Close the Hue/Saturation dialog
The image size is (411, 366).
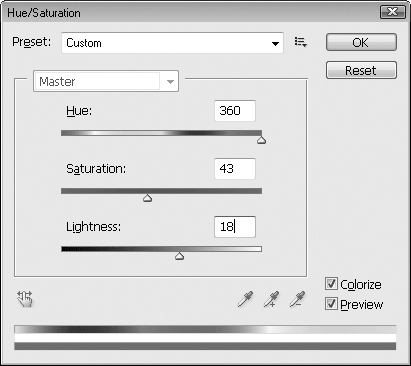(x=393, y=12)
